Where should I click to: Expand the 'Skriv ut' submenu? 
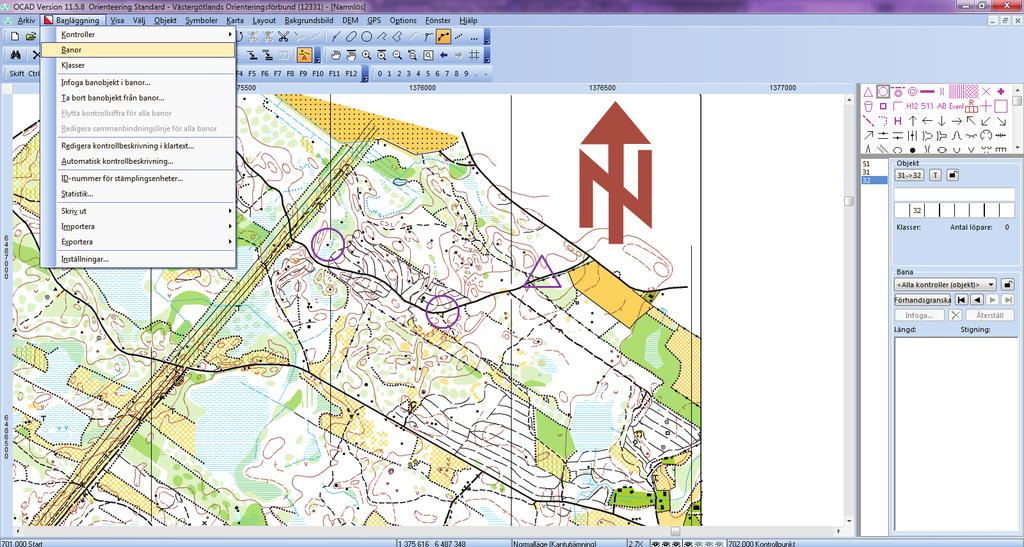[x=138, y=211]
